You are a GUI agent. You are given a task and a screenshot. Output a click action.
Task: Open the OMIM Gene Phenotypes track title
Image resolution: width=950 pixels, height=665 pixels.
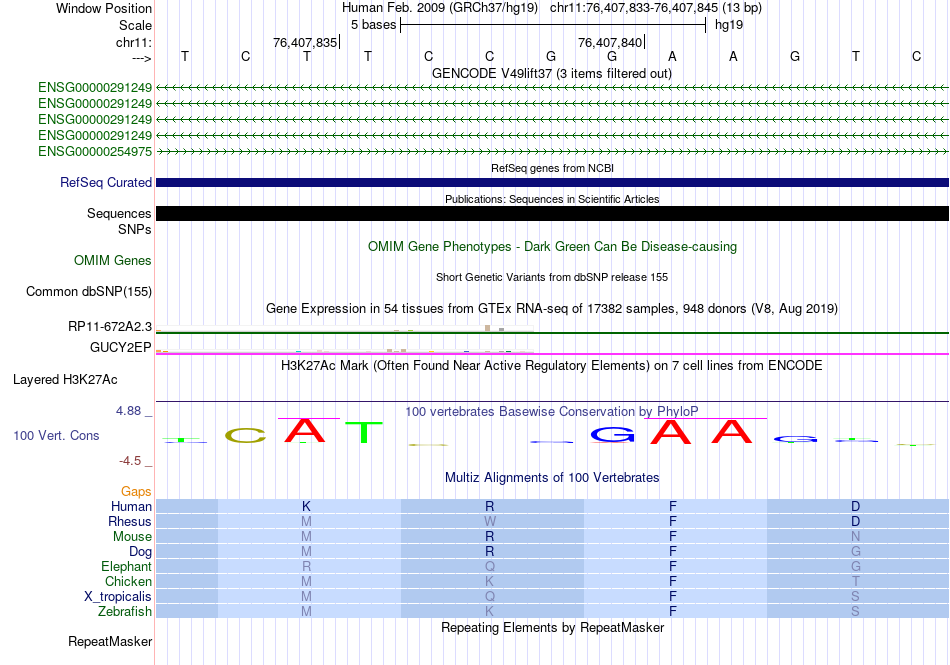click(x=552, y=246)
